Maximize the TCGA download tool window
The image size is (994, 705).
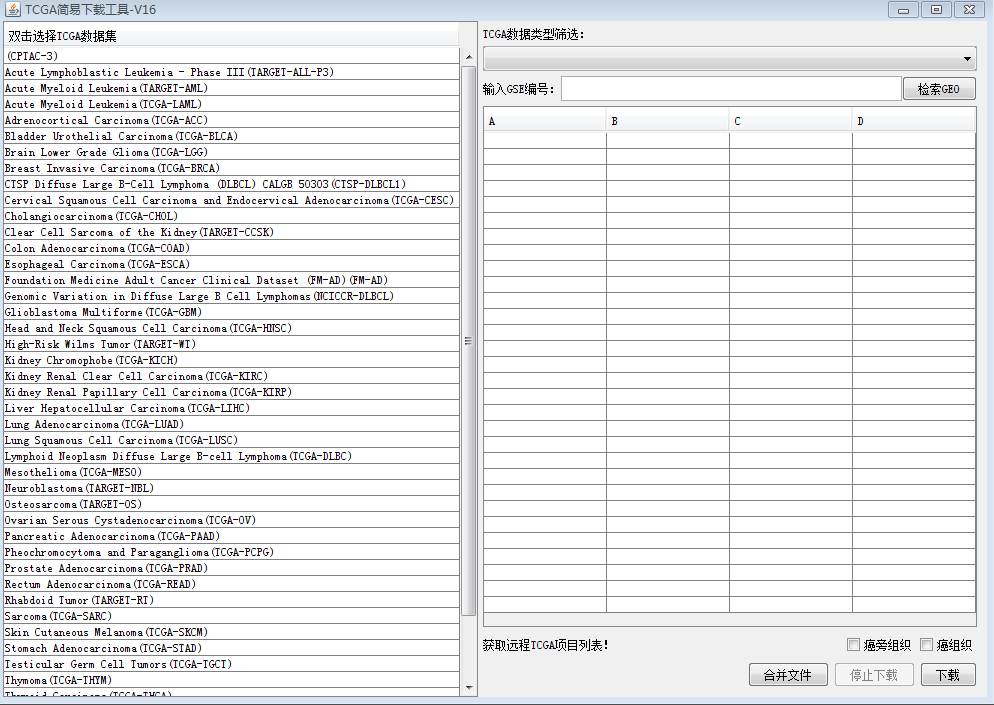click(936, 10)
